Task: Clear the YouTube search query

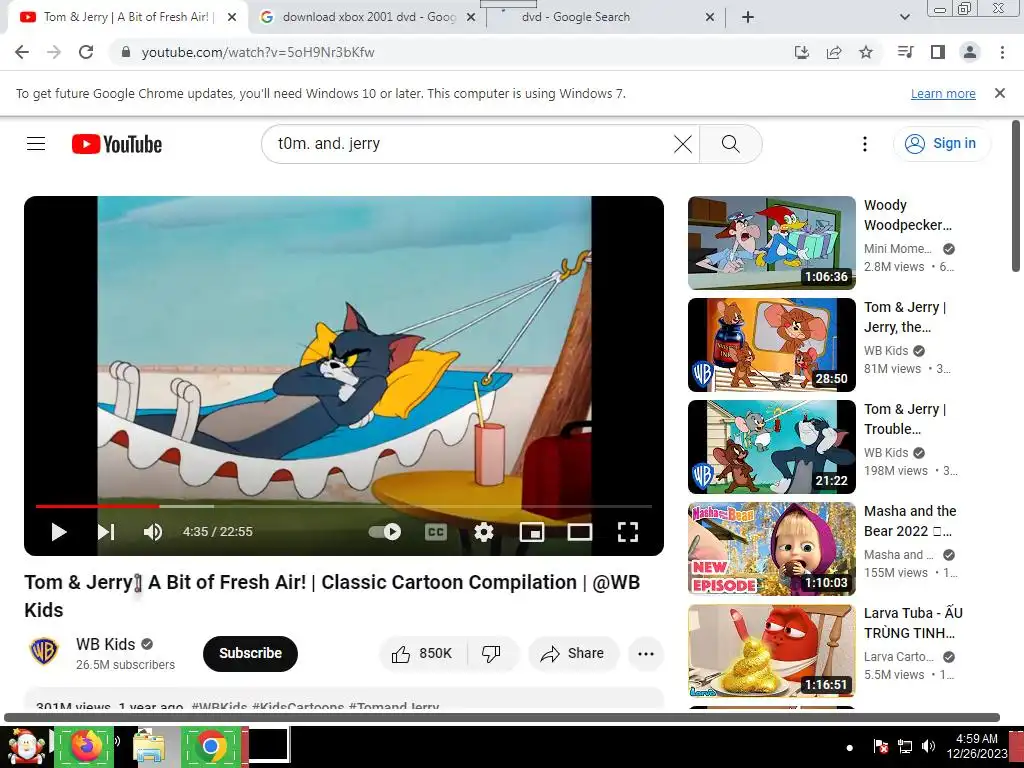Action: pyautogui.click(x=682, y=144)
